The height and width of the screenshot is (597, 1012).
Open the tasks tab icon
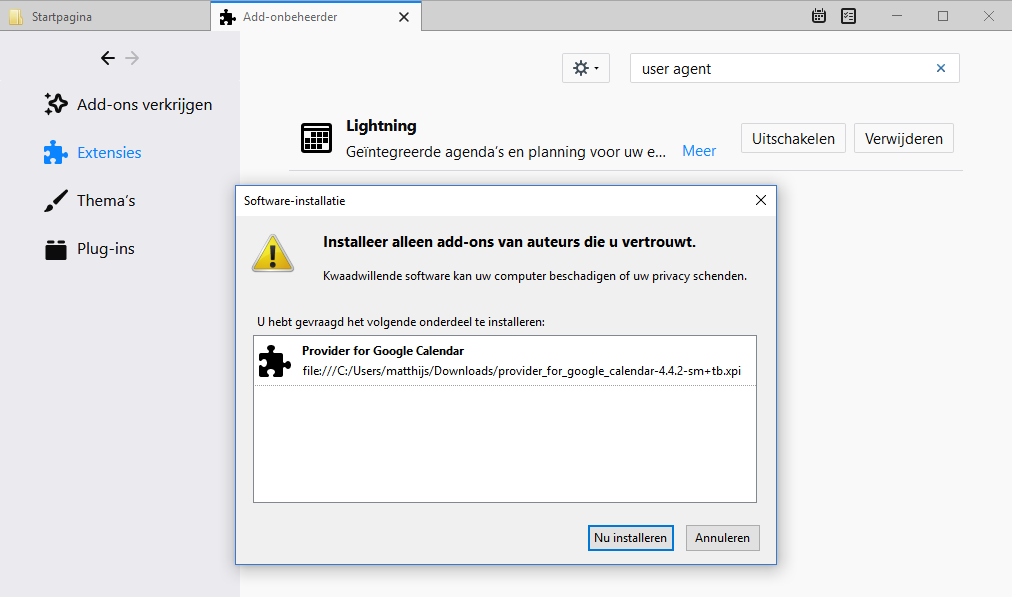pyautogui.click(x=848, y=16)
